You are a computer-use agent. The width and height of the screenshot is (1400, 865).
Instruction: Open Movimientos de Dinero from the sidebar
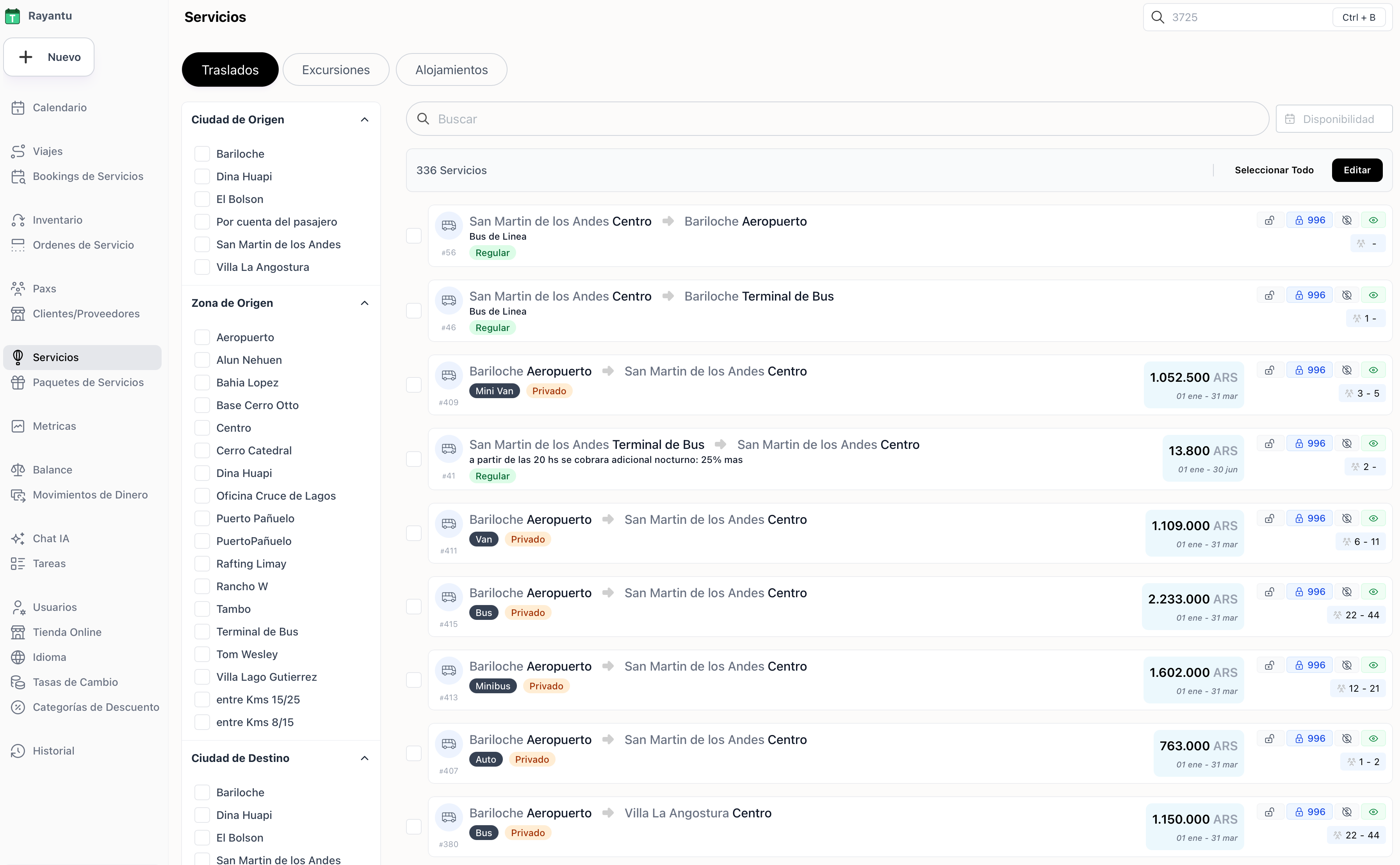90,494
